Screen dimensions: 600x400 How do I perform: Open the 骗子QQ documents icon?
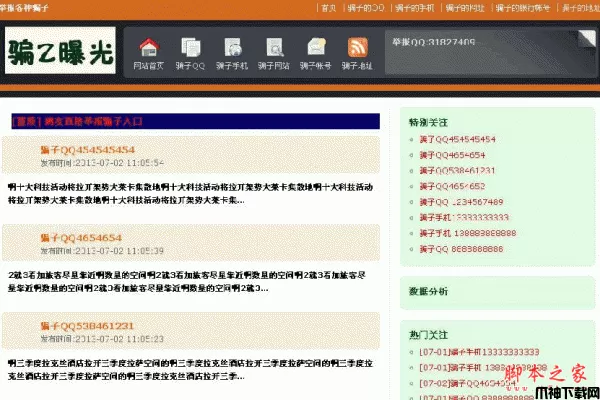(x=191, y=47)
